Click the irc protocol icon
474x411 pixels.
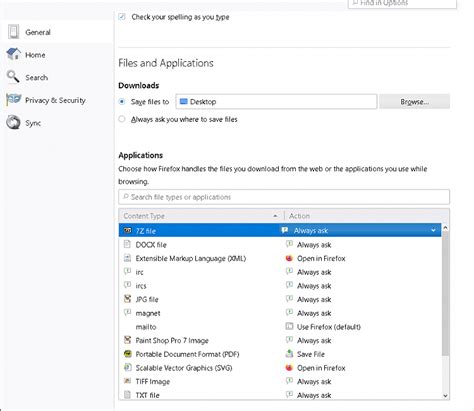(x=127, y=271)
